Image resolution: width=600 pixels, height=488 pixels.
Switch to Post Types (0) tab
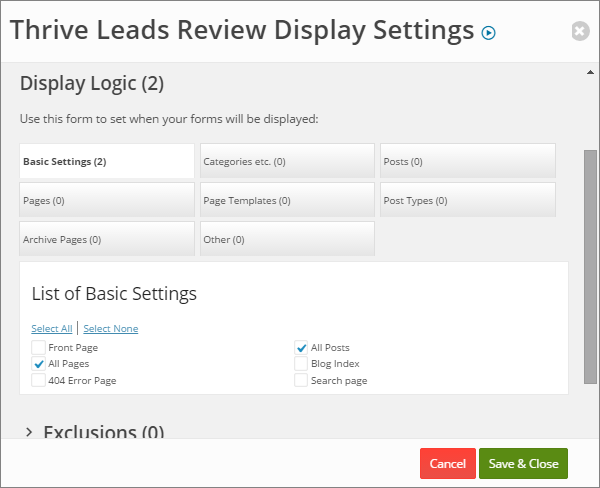pyautogui.click(x=468, y=200)
